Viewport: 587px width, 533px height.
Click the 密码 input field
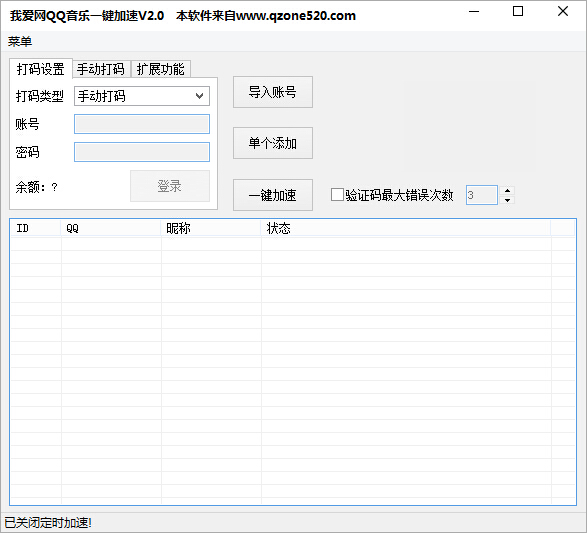(x=142, y=152)
